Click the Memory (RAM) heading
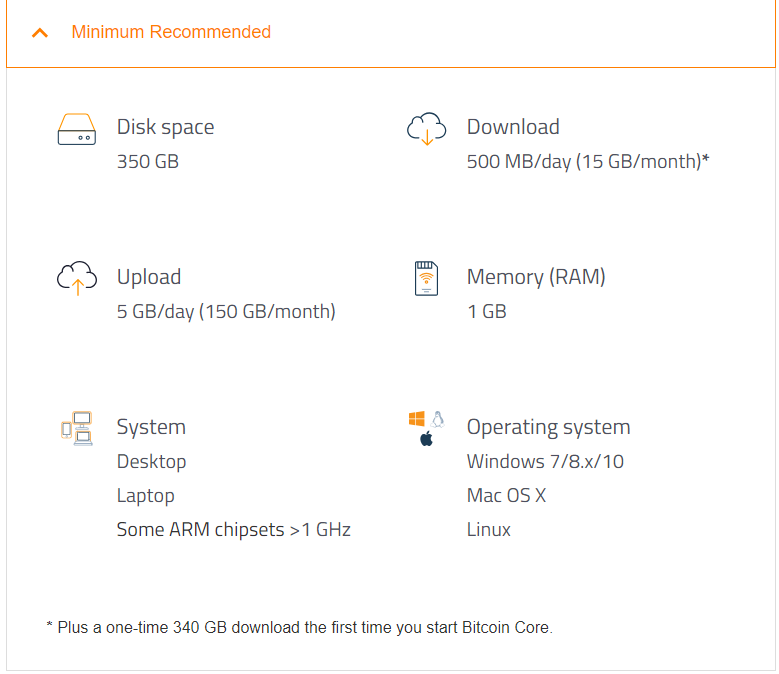This screenshot has width=779, height=674. (536, 277)
